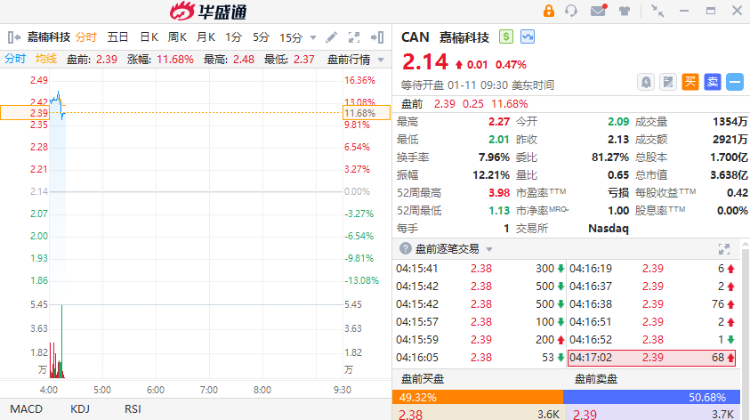Toggle the 分时 line display in the legend
The image size is (750, 420).
pyautogui.click(x=15, y=59)
